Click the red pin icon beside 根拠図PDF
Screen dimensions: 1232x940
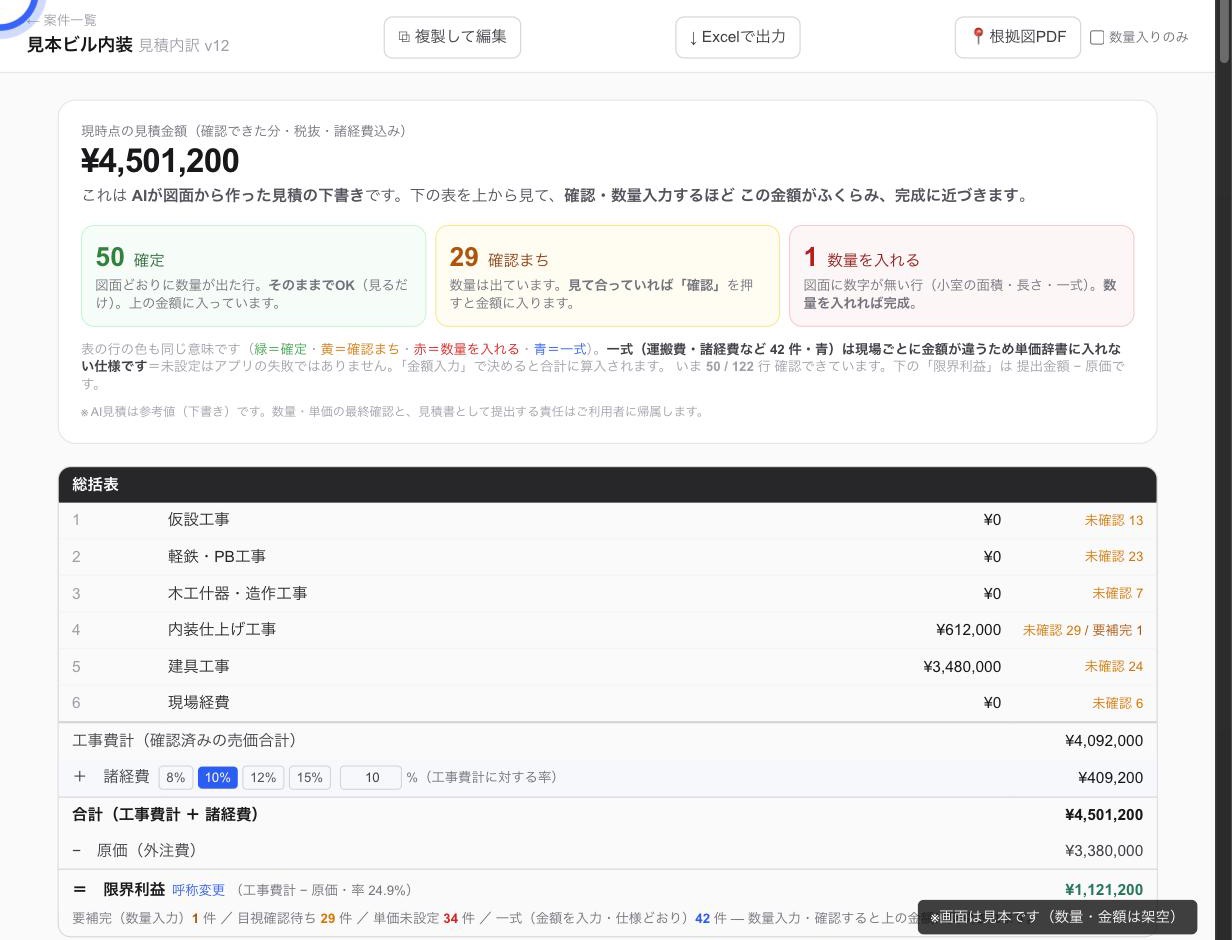click(978, 37)
